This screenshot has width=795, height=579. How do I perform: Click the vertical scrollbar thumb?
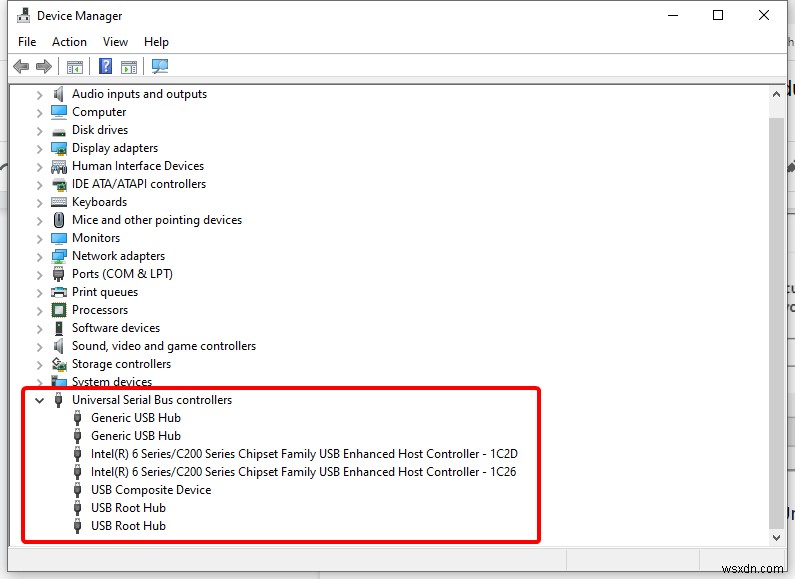pyautogui.click(x=776, y=323)
